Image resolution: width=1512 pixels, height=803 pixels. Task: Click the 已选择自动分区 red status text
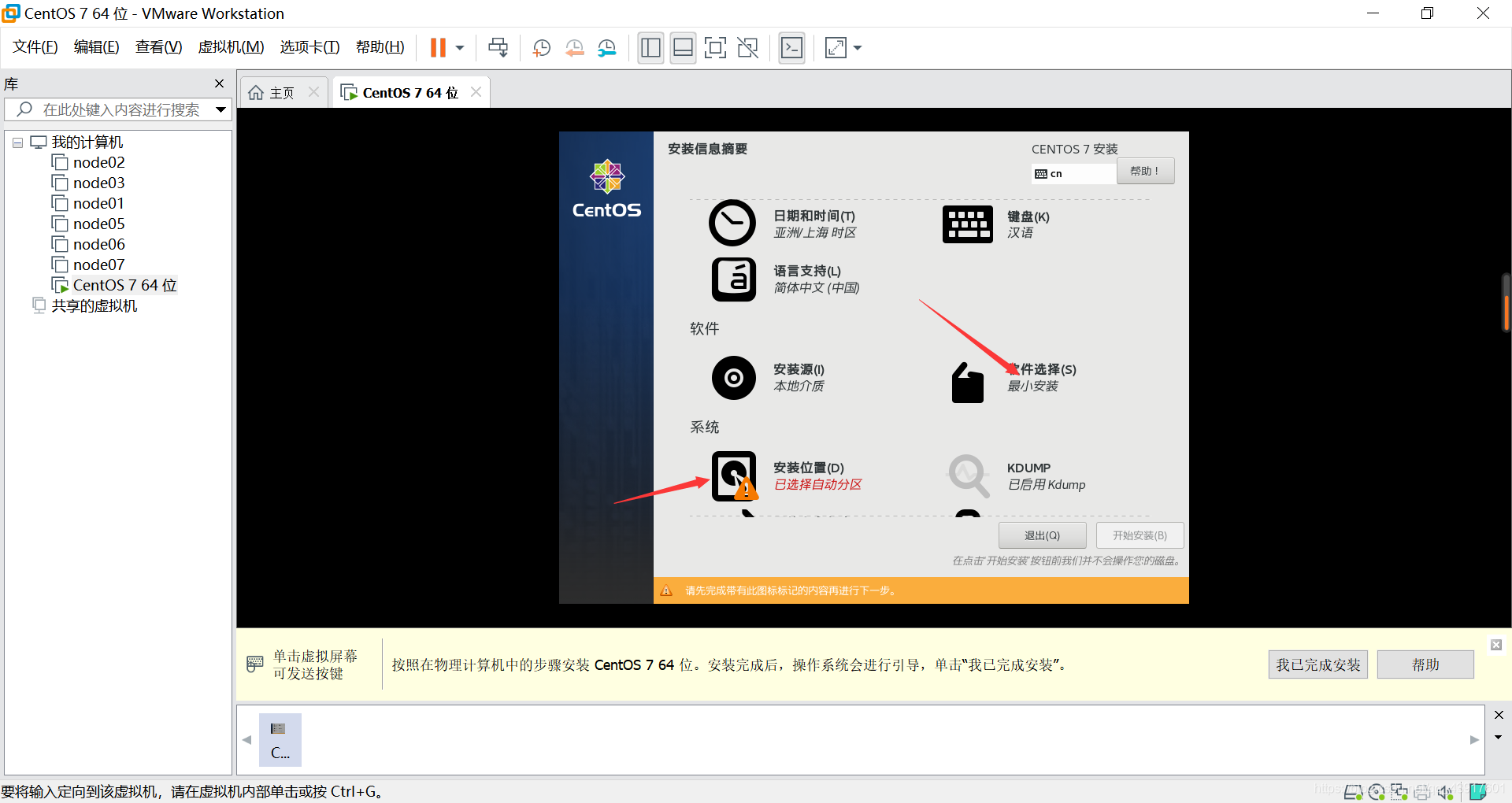tap(817, 485)
